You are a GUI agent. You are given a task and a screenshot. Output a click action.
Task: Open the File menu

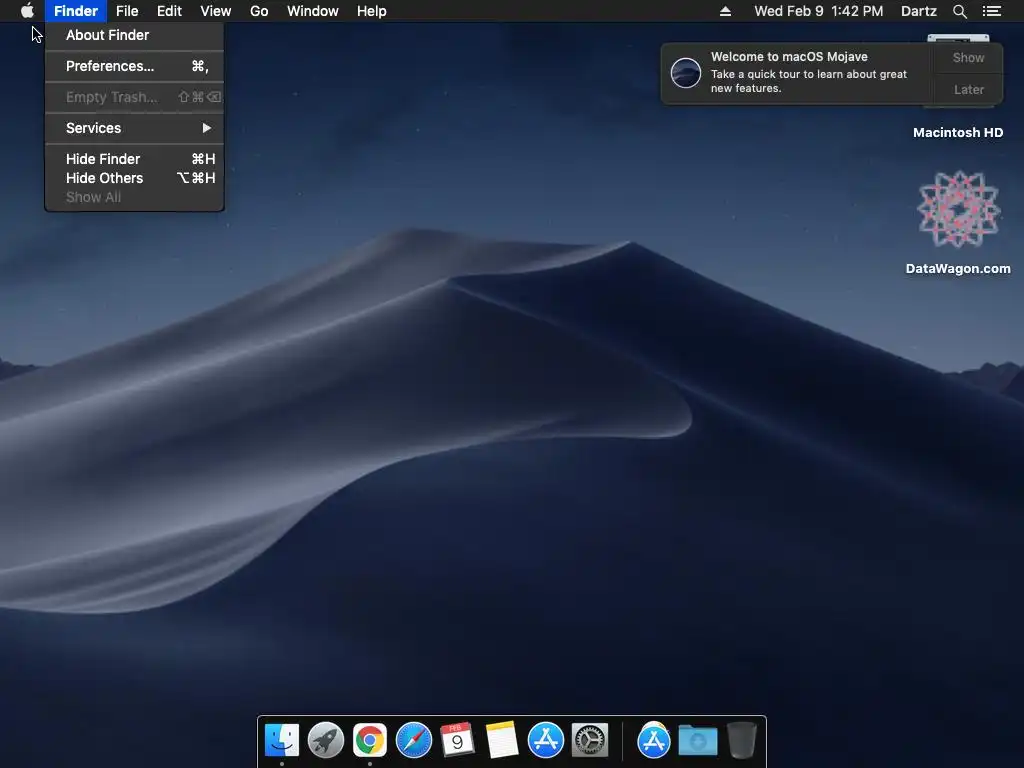coord(127,11)
